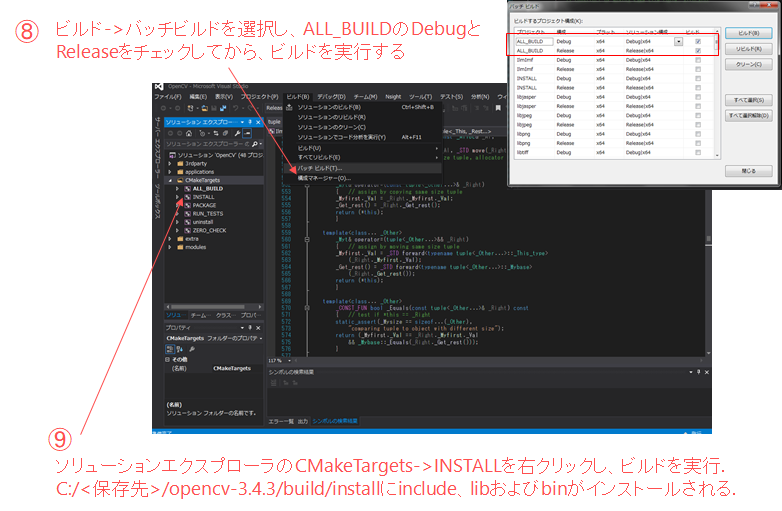The width and height of the screenshot is (782, 511).
Task: Open the editor zoom 117% dropdown
Action: click(x=289, y=360)
